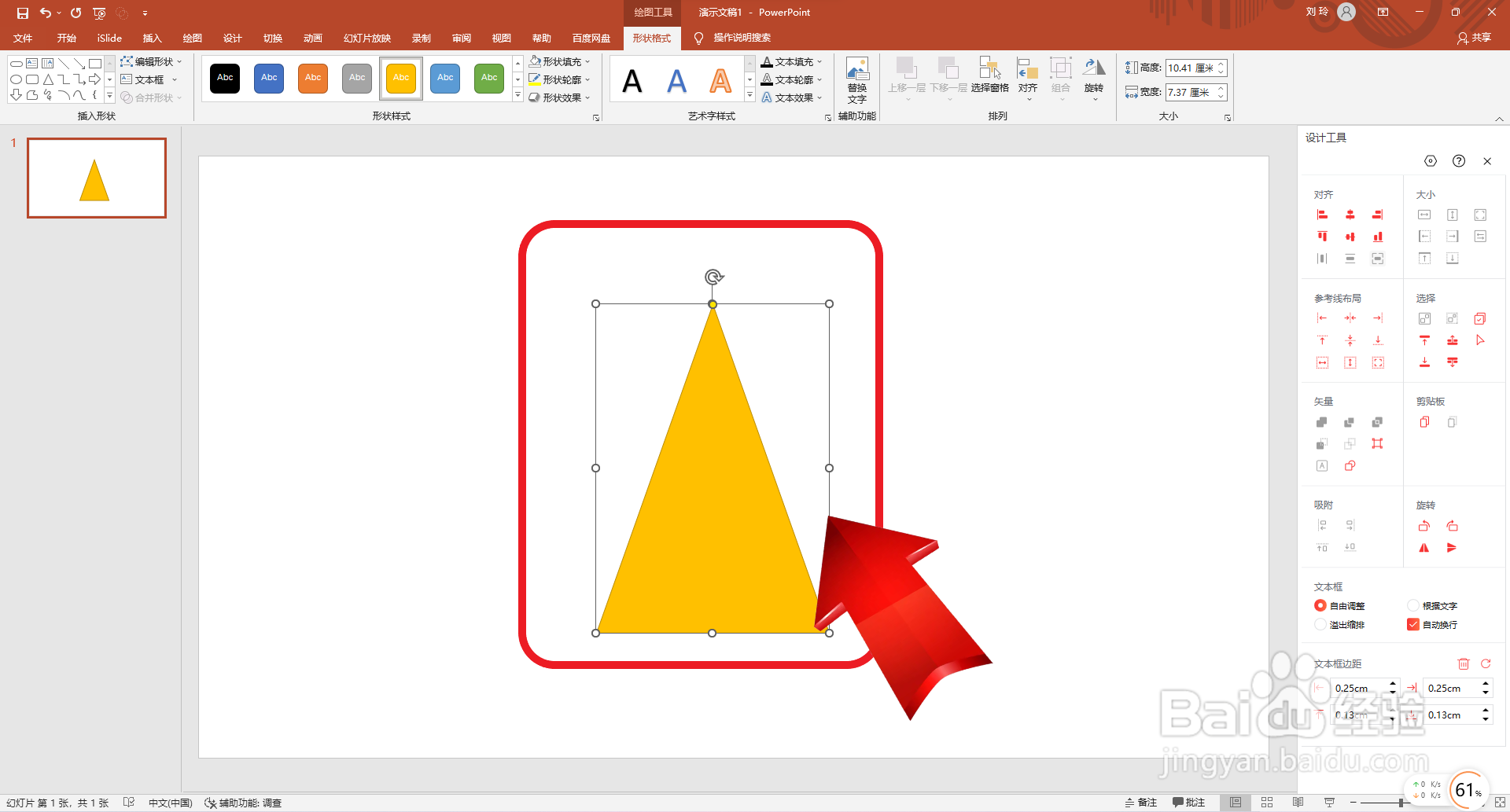This screenshot has height=812, width=1510.
Task: Select green Abc shape style swatch
Action: point(489,78)
